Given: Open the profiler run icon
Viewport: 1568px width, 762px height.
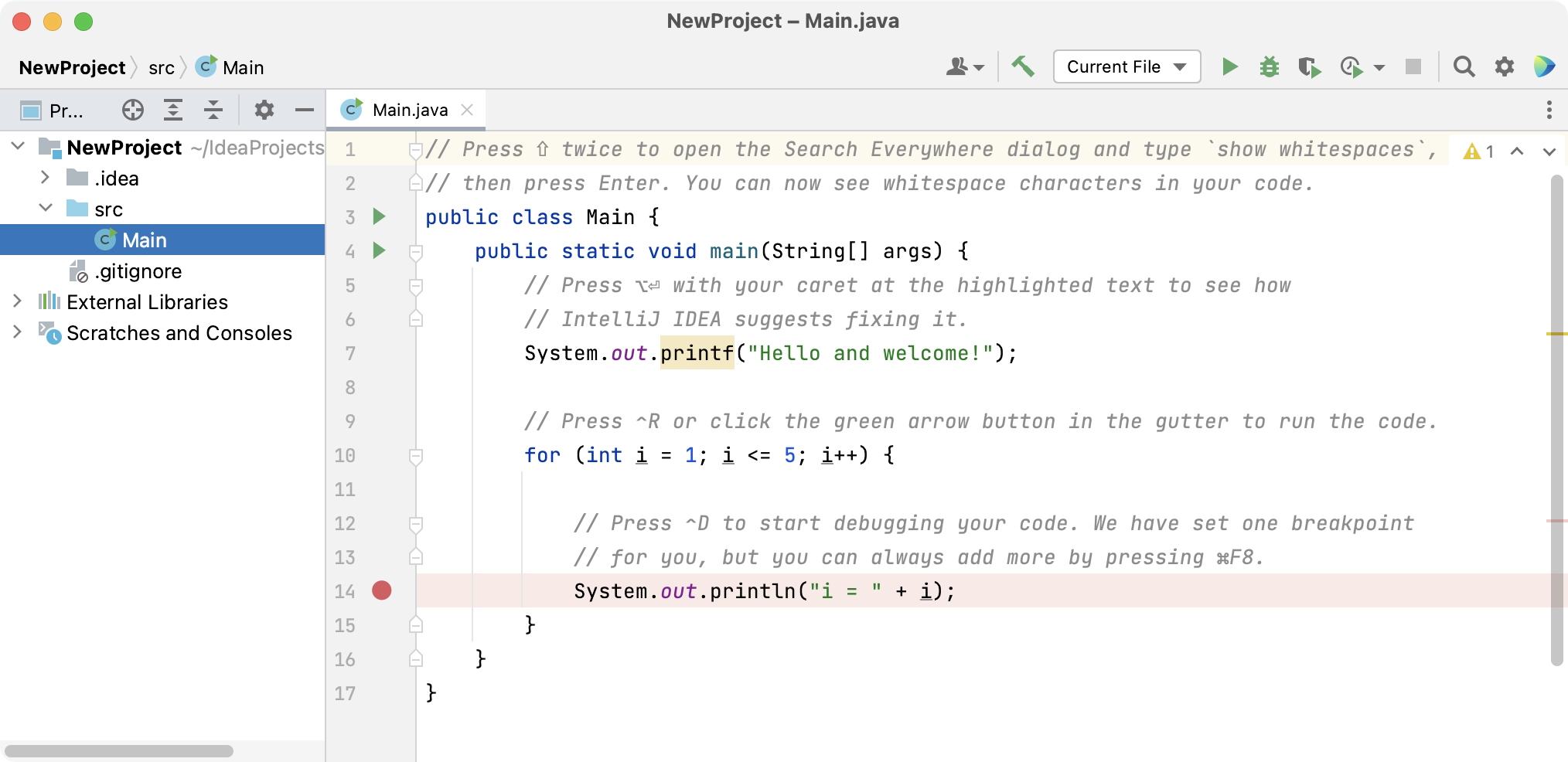Looking at the screenshot, I should pos(1352,67).
